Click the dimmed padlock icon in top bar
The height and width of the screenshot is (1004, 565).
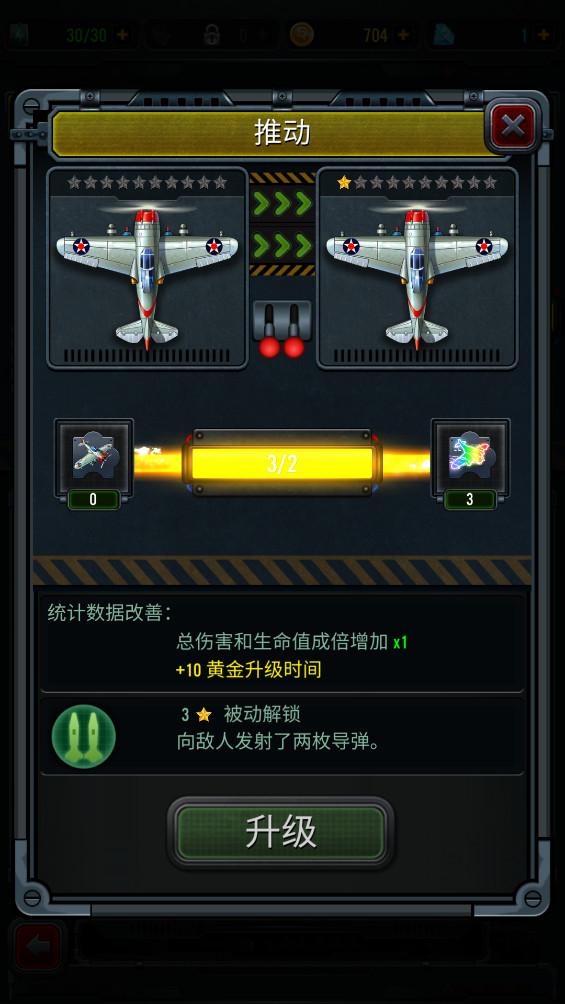point(212,35)
